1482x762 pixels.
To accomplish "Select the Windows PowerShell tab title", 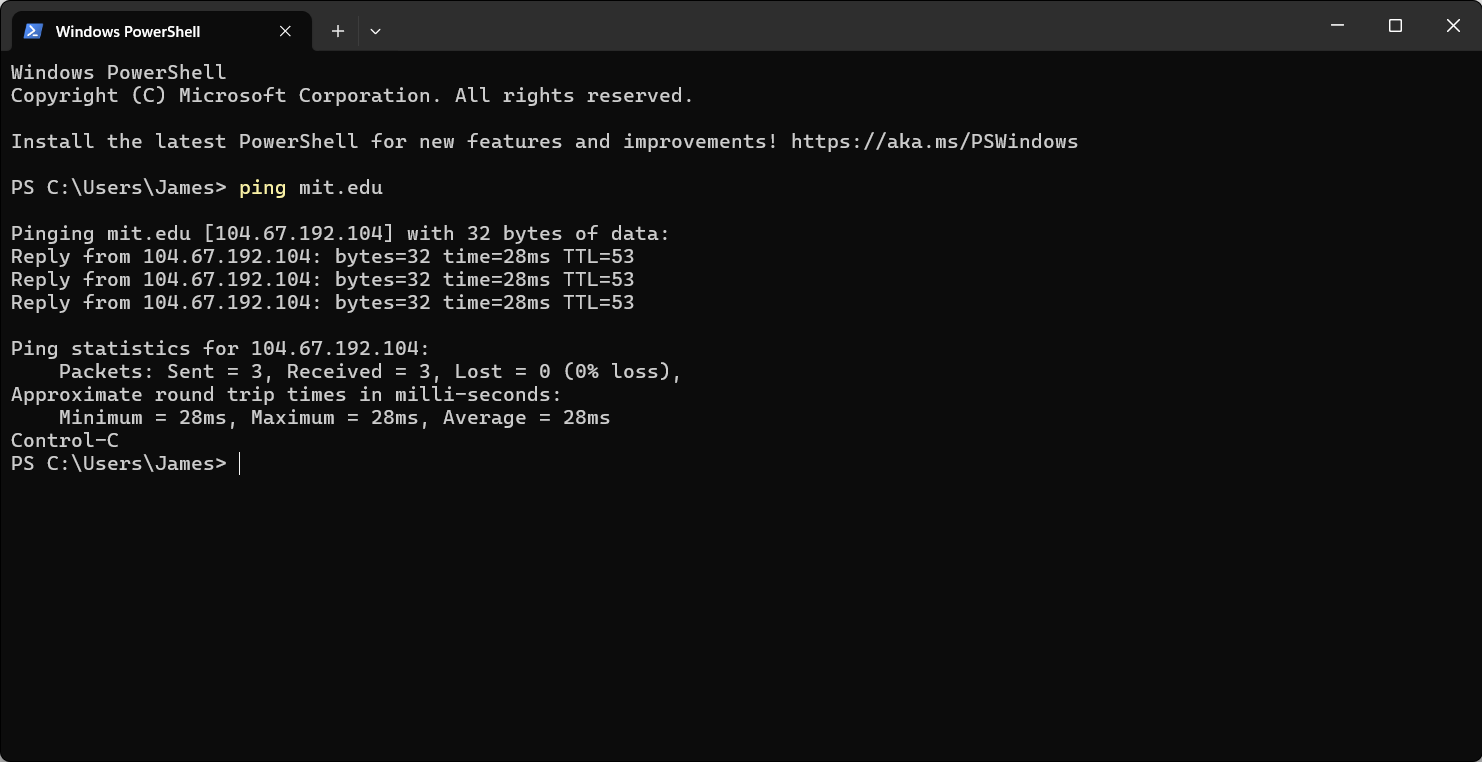I will [128, 32].
